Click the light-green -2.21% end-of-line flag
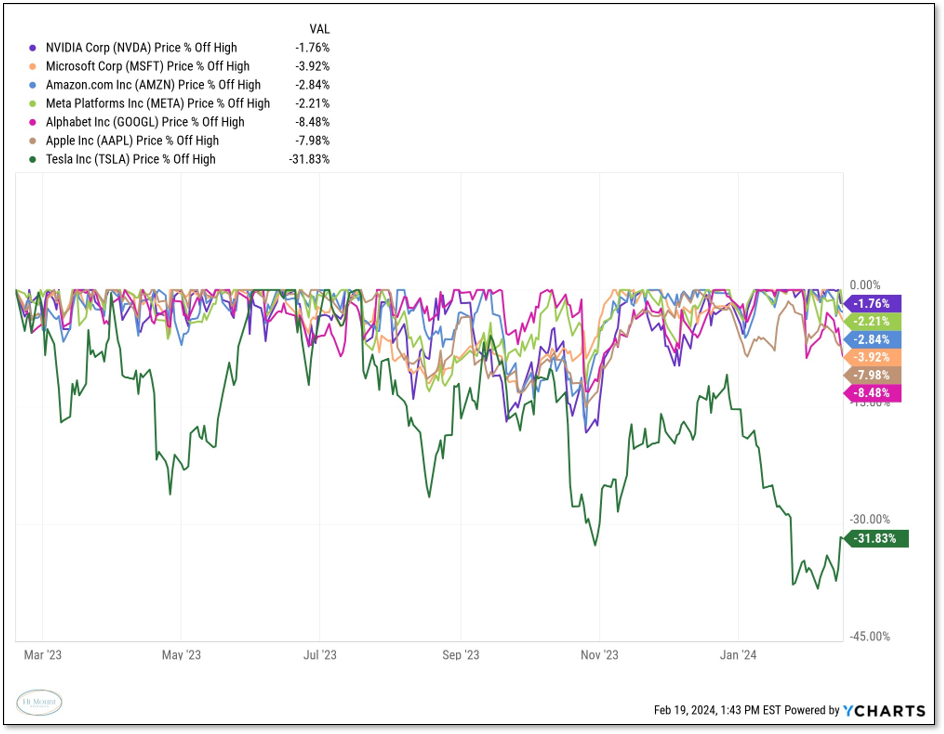Image resolution: width=944 pixels, height=734 pixels. point(872,322)
